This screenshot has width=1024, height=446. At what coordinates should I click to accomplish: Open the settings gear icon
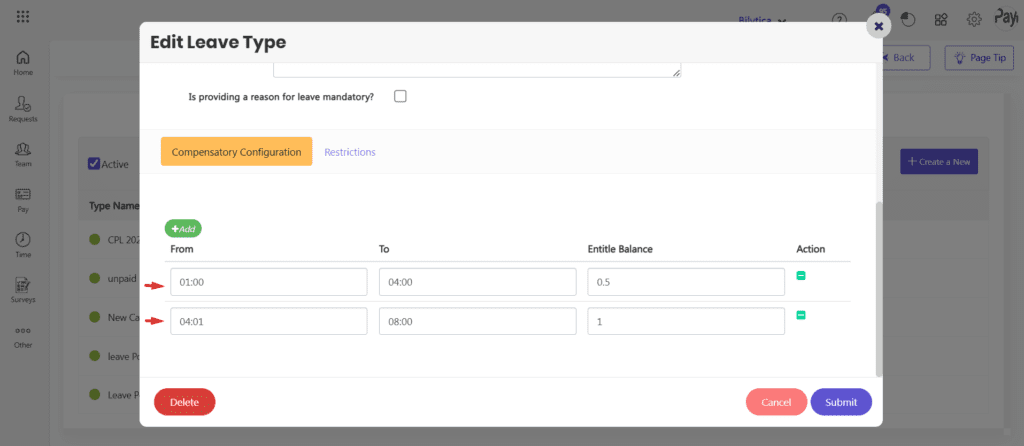point(973,19)
